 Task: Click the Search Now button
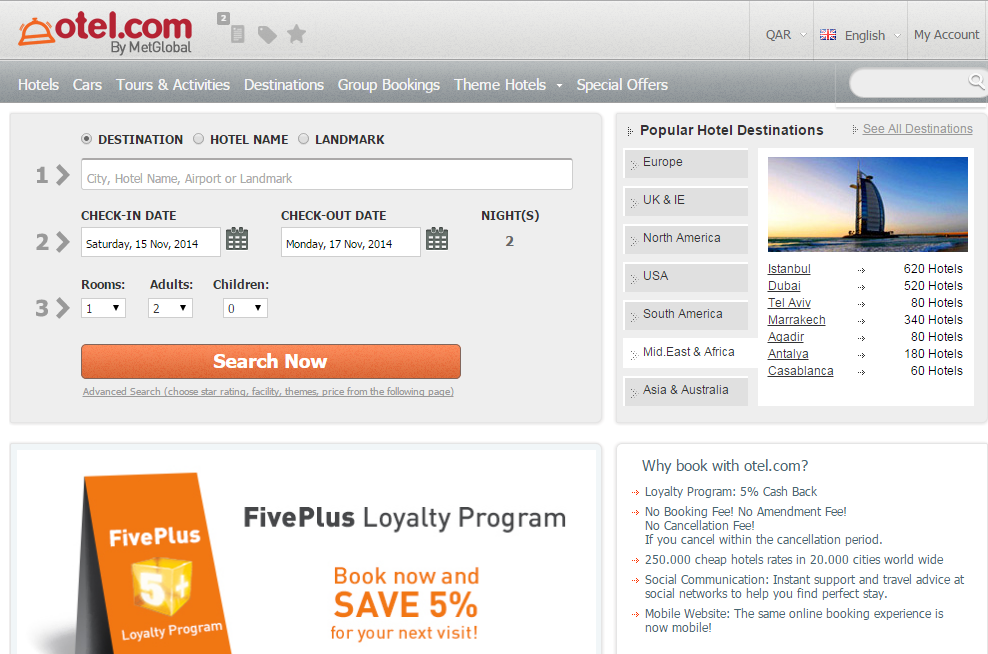tap(270, 361)
